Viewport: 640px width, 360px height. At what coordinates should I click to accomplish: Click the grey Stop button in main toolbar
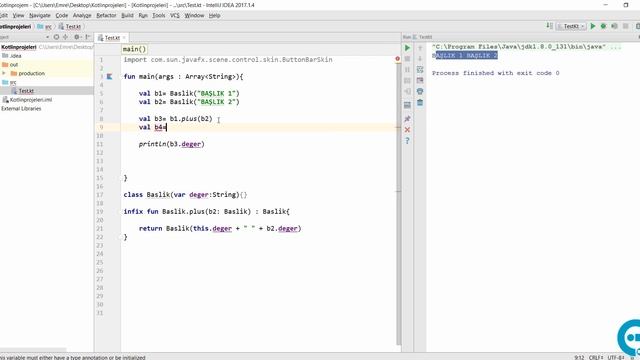625,26
